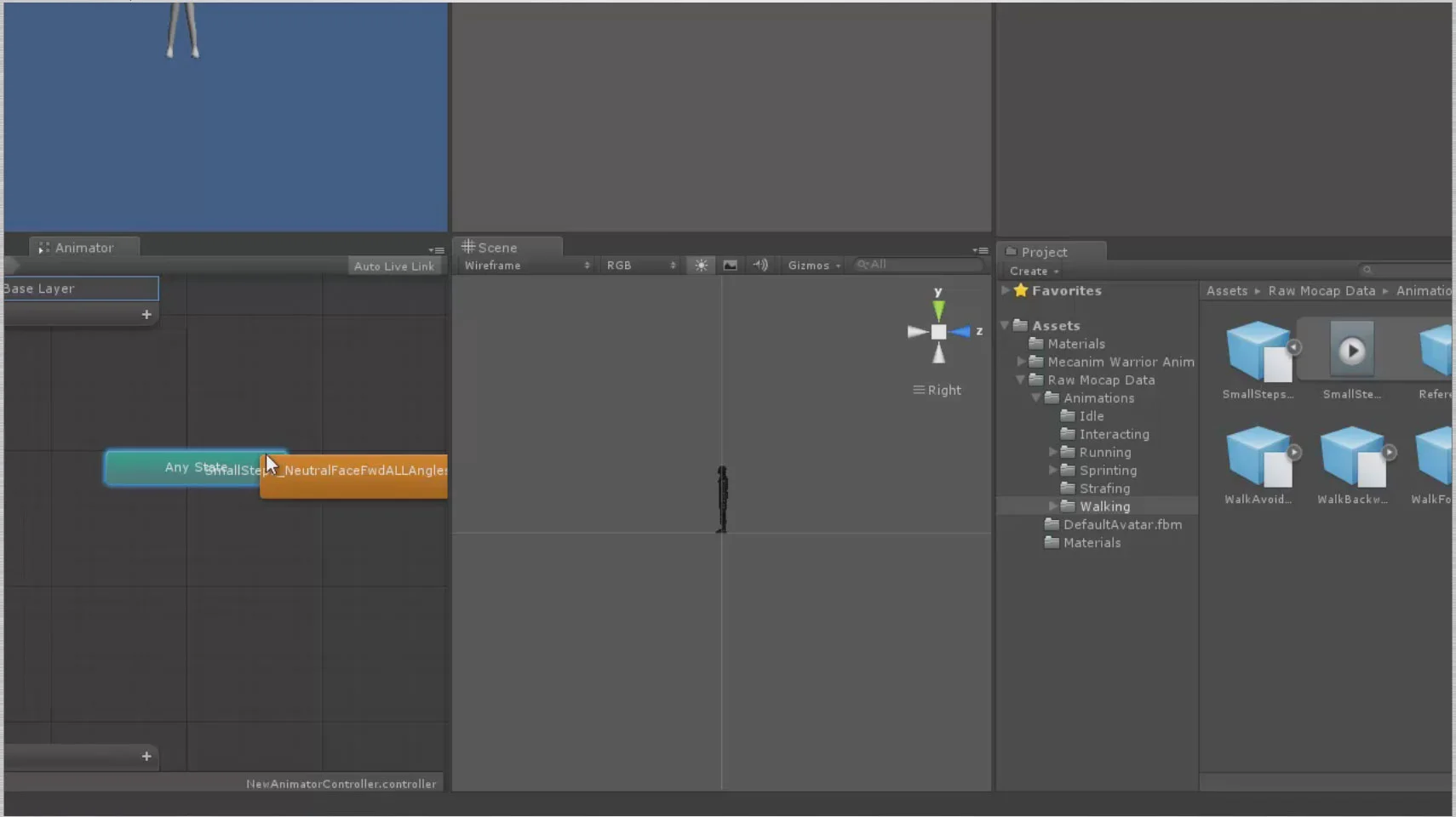Image resolution: width=1456 pixels, height=817 pixels.
Task: Open the Create menu in Project panel
Action: 1031,271
